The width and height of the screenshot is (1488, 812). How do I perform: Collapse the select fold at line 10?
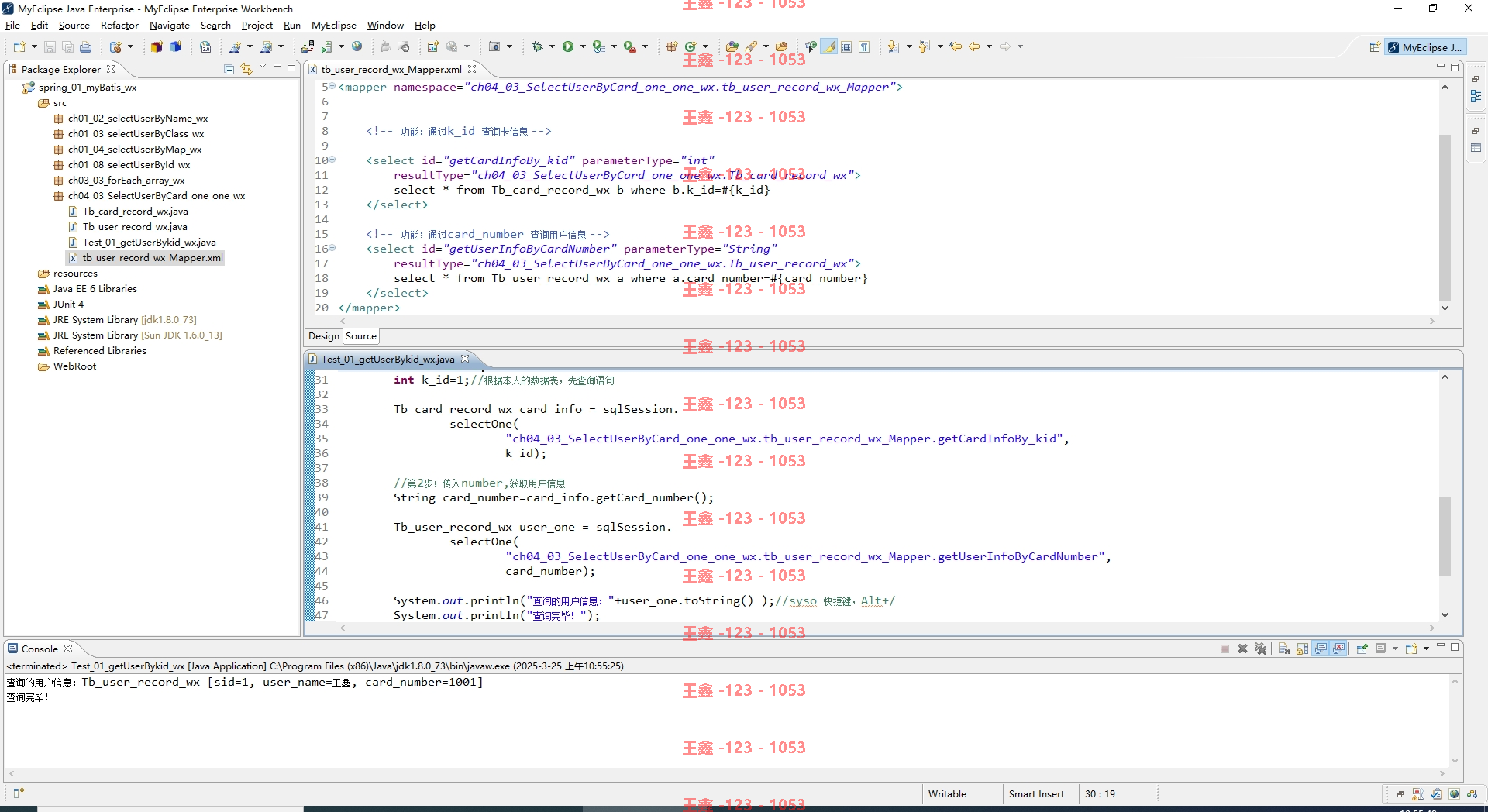[332, 160]
